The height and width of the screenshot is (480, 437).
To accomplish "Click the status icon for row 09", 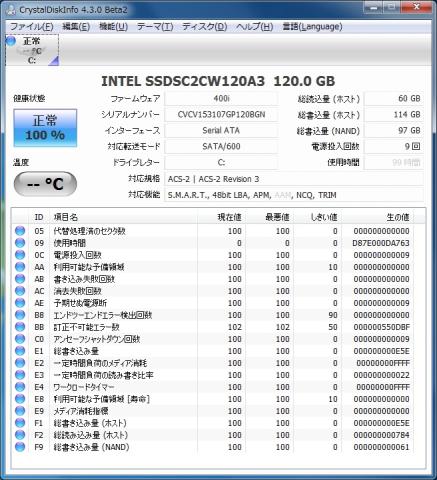I will [x=20, y=243].
